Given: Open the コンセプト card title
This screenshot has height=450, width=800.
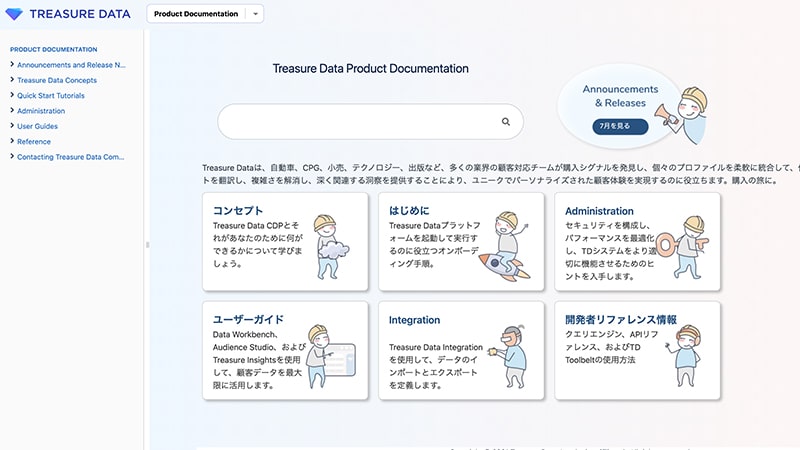Looking at the screenshot, I should click(238, 210).
